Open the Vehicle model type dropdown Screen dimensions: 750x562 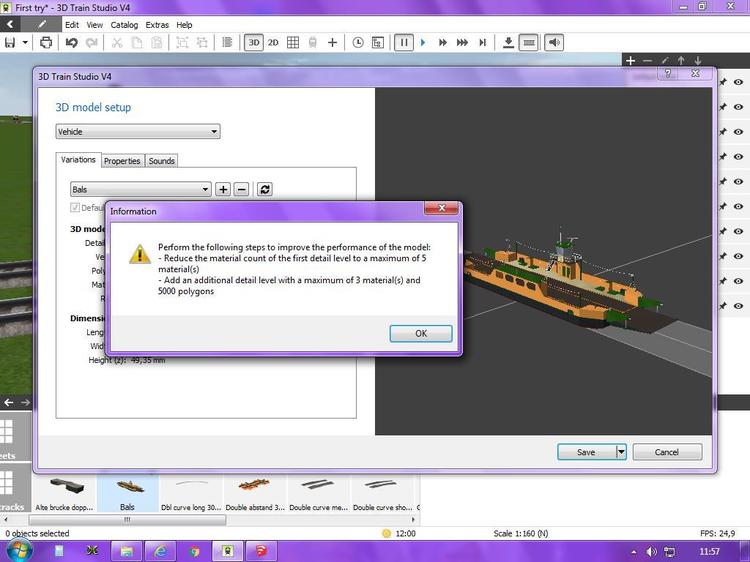[138, 131]
